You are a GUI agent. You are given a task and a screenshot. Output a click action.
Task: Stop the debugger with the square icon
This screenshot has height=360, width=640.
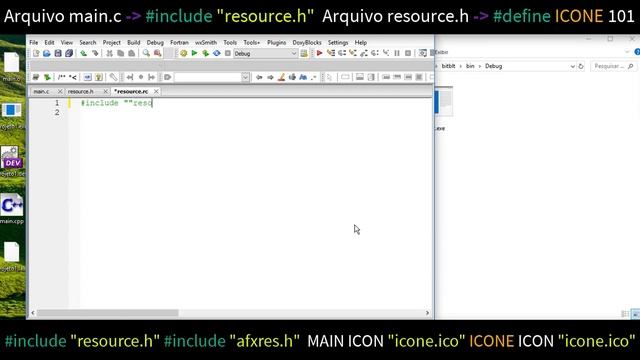408,53
